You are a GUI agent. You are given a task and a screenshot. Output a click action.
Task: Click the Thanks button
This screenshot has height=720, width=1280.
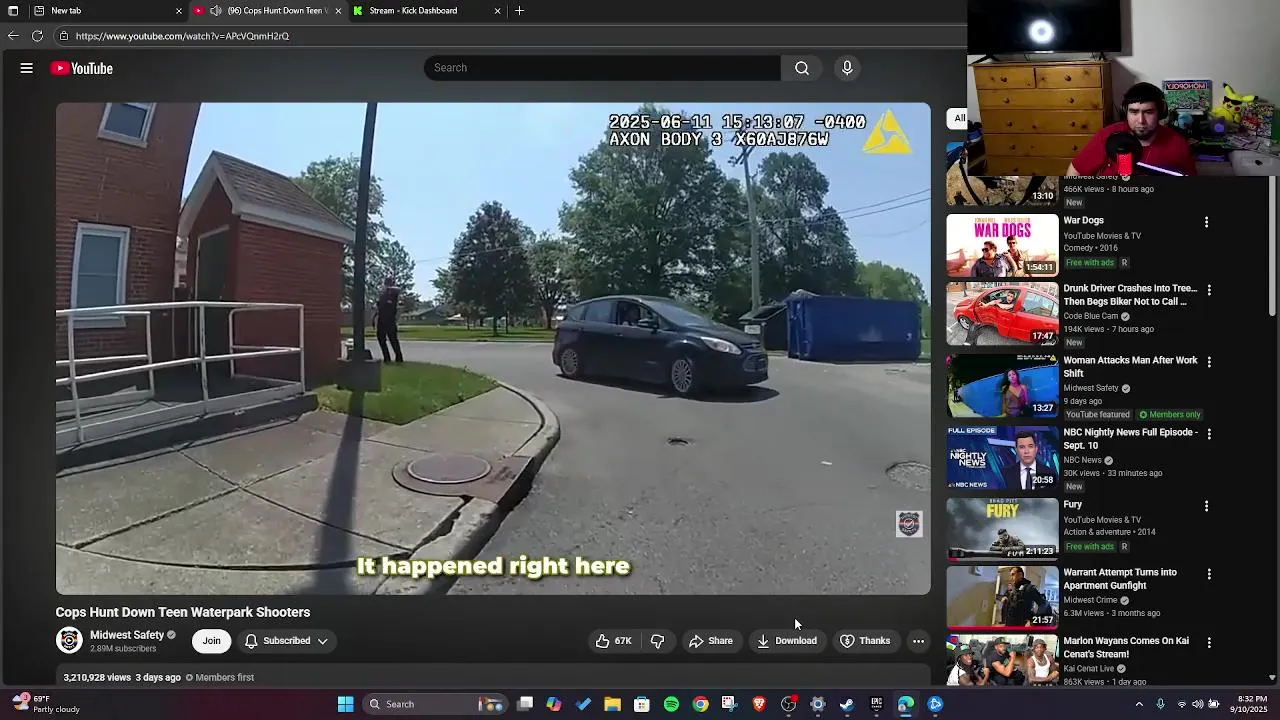pyautogui.click(x=865, y=641)
